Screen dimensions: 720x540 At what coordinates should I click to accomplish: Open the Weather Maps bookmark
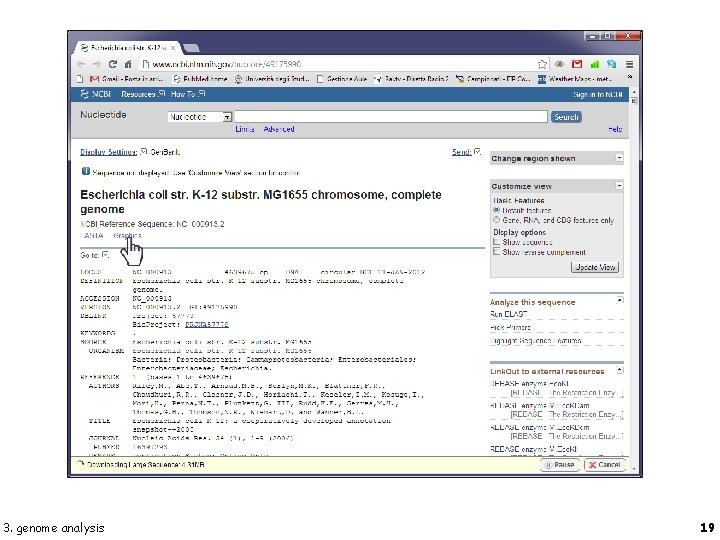pos(575,79)
